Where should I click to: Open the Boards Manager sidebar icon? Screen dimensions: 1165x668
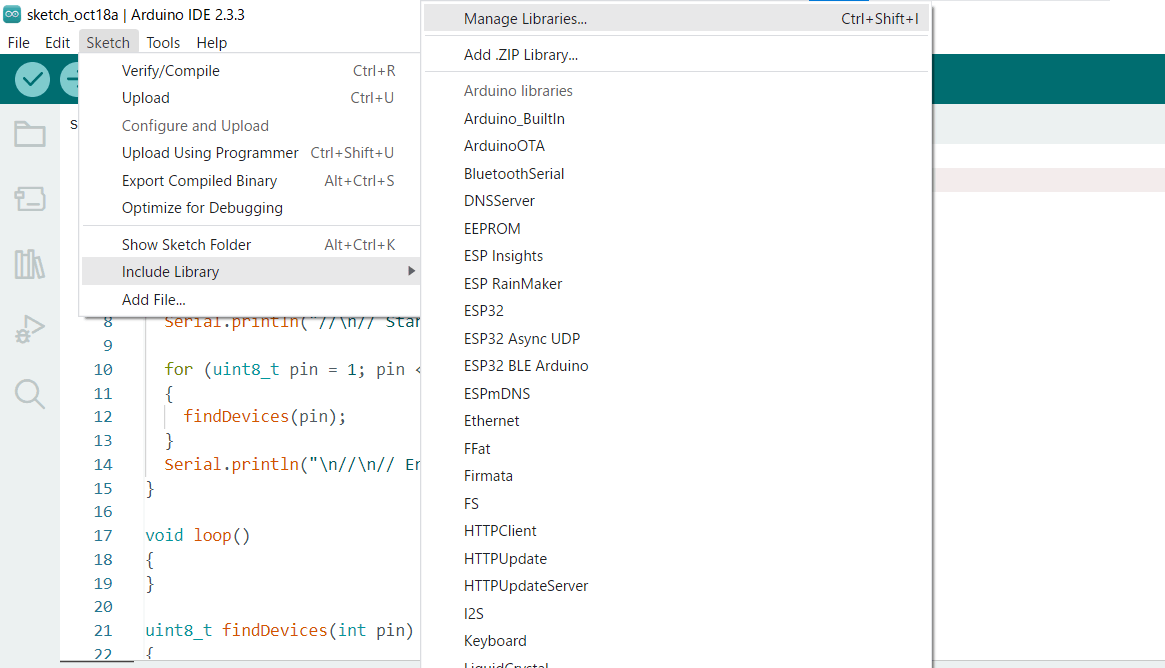(30, 198)
